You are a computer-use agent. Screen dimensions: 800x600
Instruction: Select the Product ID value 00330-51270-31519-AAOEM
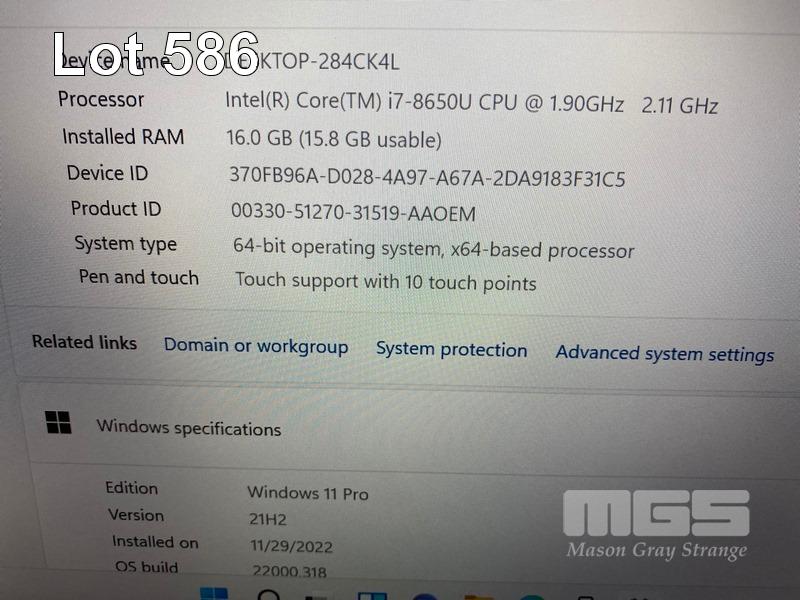tap(353, 212)
